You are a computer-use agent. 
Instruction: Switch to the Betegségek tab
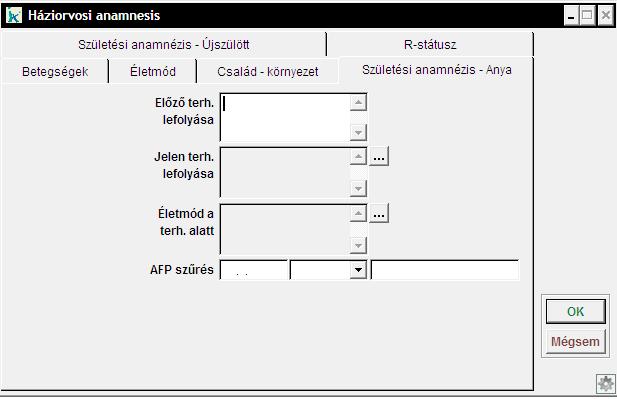coord(55,72)
